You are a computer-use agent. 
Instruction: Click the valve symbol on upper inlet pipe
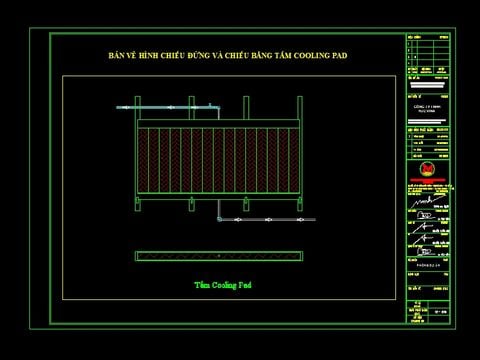(210, 106)
